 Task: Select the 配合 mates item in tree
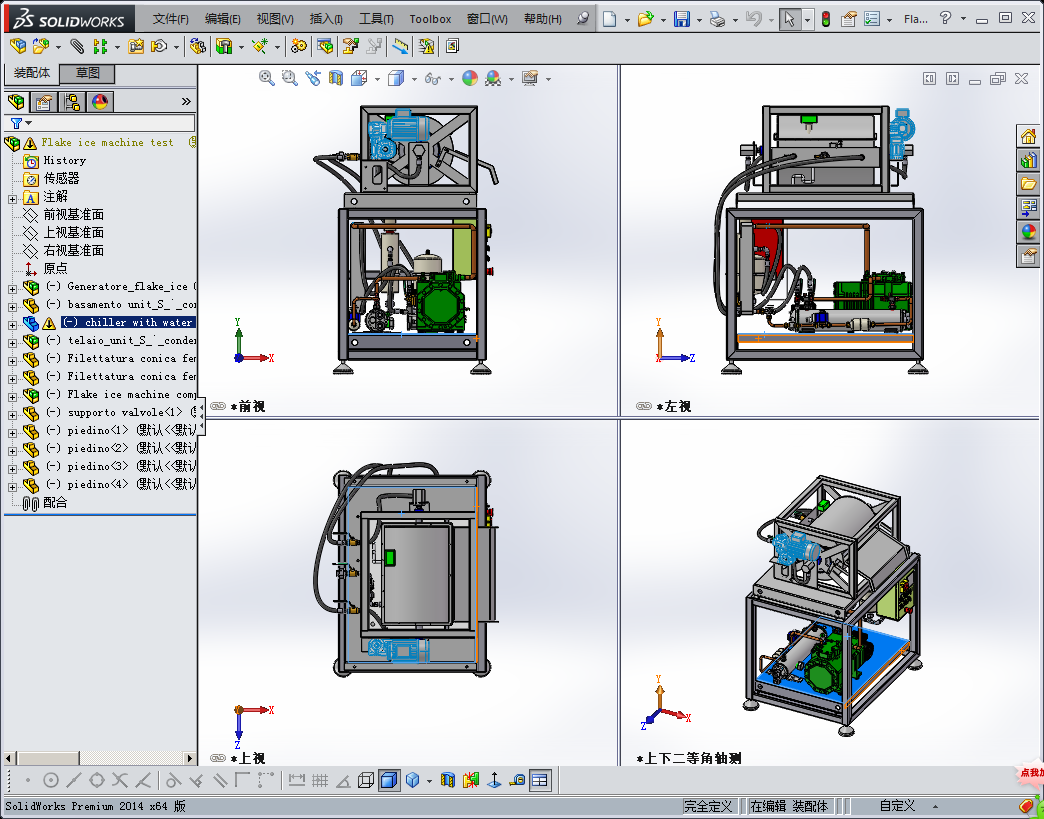pos(55,503)
